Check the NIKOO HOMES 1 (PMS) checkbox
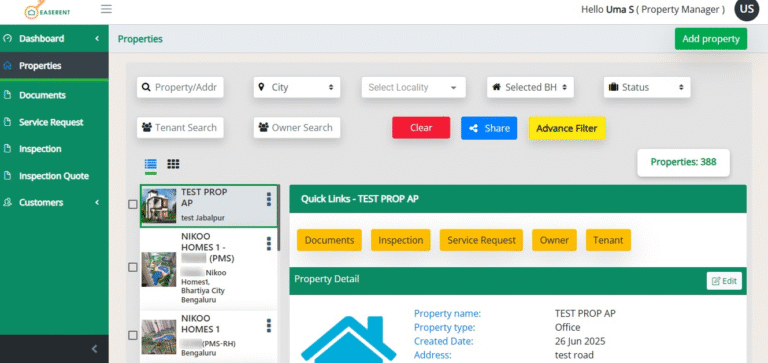The height and width of the screenshot is (363, 768). pyautogui.click(x=133, y=267)
